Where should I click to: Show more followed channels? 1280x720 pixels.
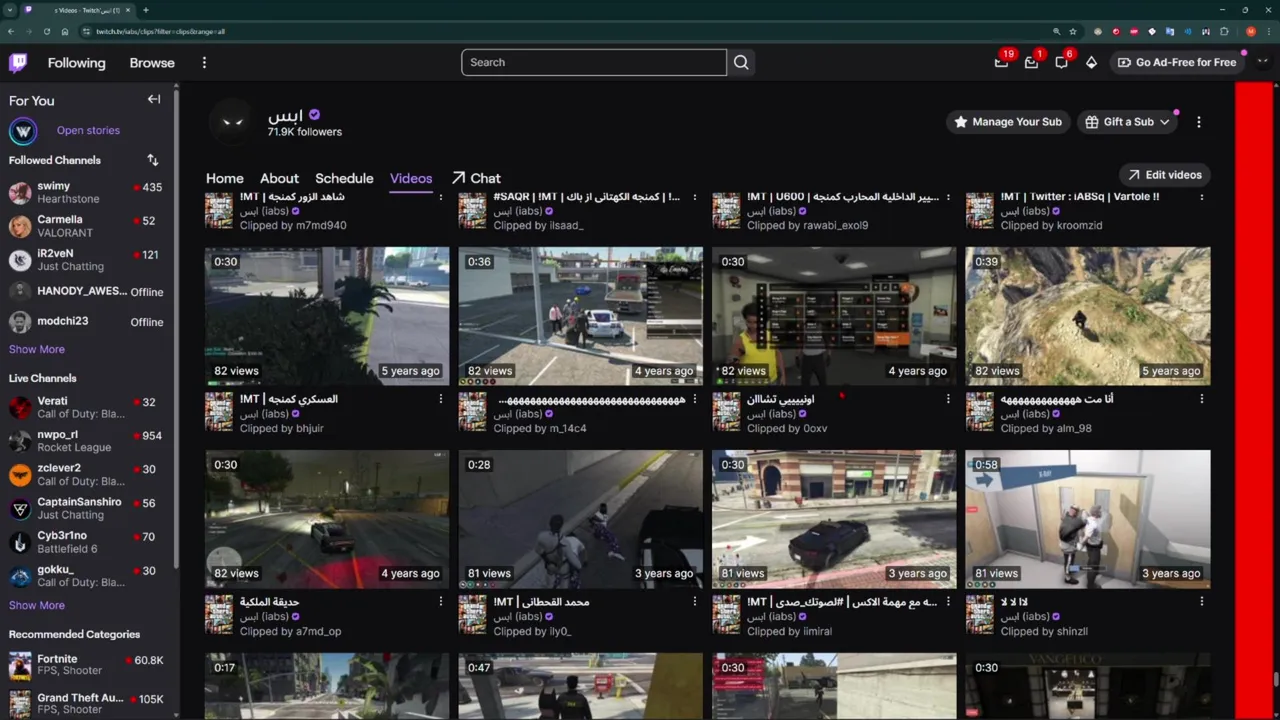[x=37, y=349]
